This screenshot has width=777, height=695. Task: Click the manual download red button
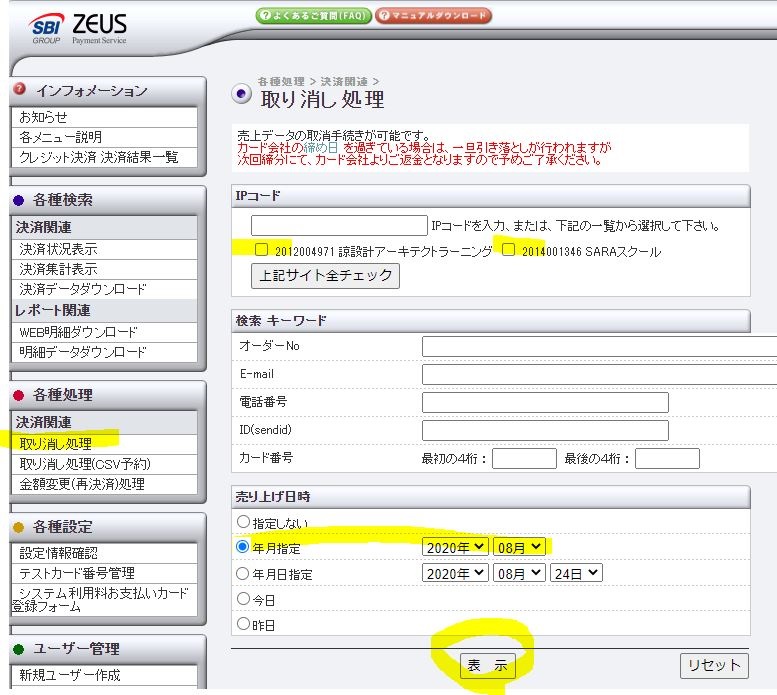(434, 16)
